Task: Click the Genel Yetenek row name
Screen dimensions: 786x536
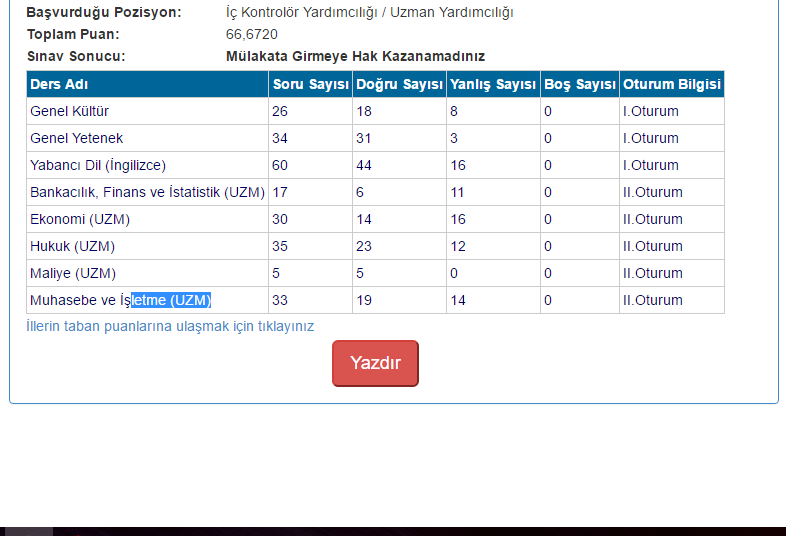Action: pyautogui.click(x=77, y=138)
